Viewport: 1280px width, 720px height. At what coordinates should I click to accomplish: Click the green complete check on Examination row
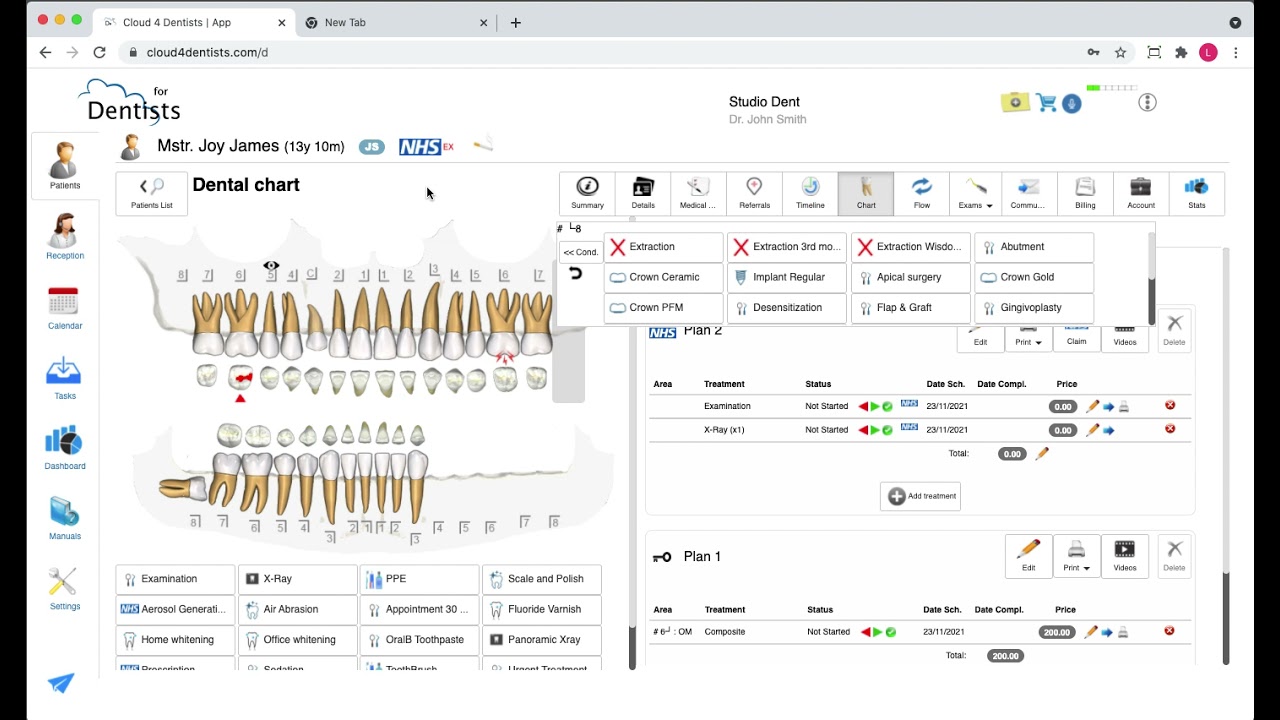coord(887,406)
